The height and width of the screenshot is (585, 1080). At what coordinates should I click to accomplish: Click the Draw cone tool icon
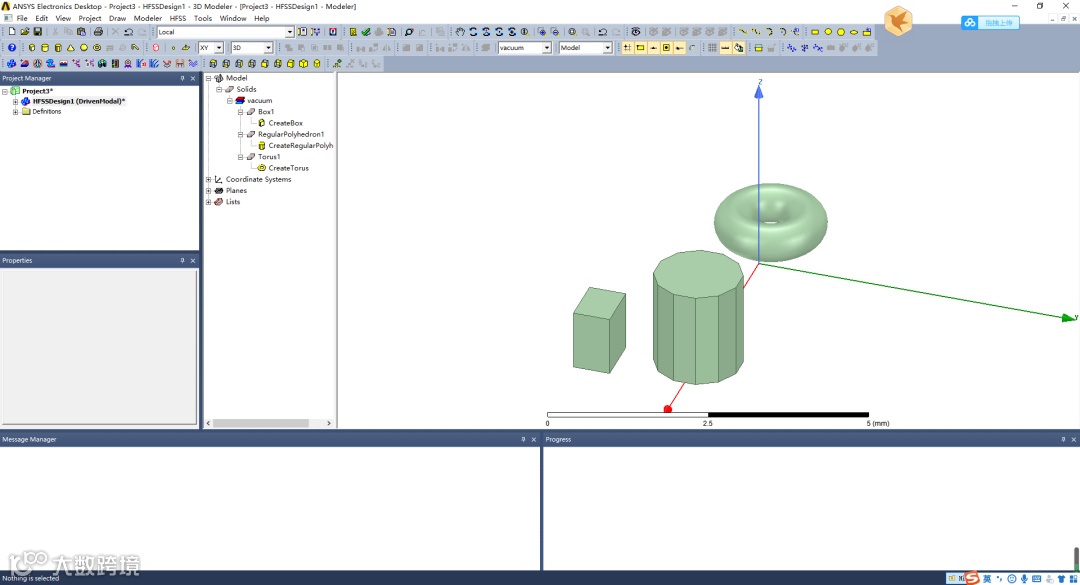[70, 48]
